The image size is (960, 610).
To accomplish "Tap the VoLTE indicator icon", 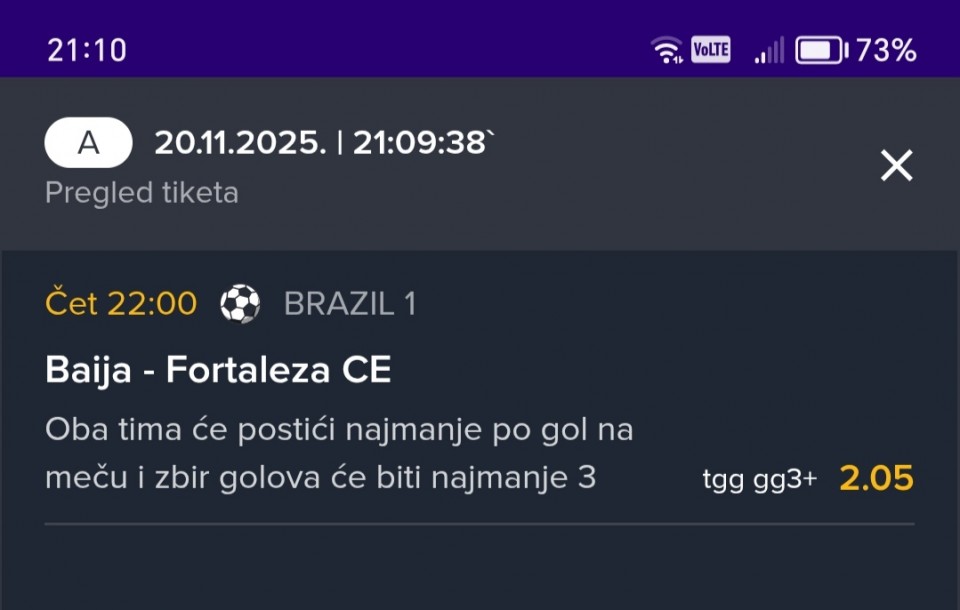I will pyautogui.click(x=710, y=49).
